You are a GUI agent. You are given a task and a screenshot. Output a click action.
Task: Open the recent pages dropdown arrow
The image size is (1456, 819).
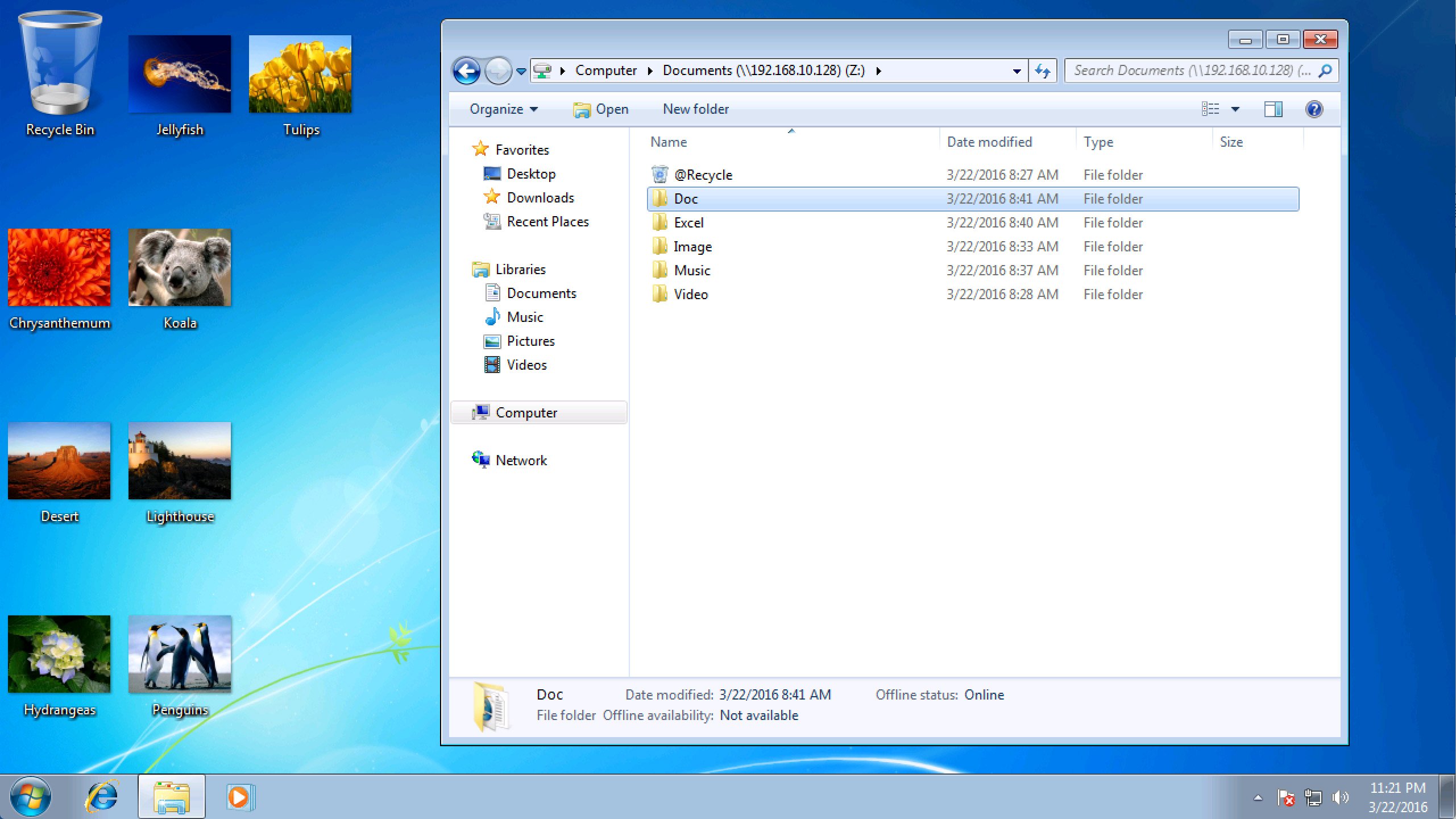[521, 72]
